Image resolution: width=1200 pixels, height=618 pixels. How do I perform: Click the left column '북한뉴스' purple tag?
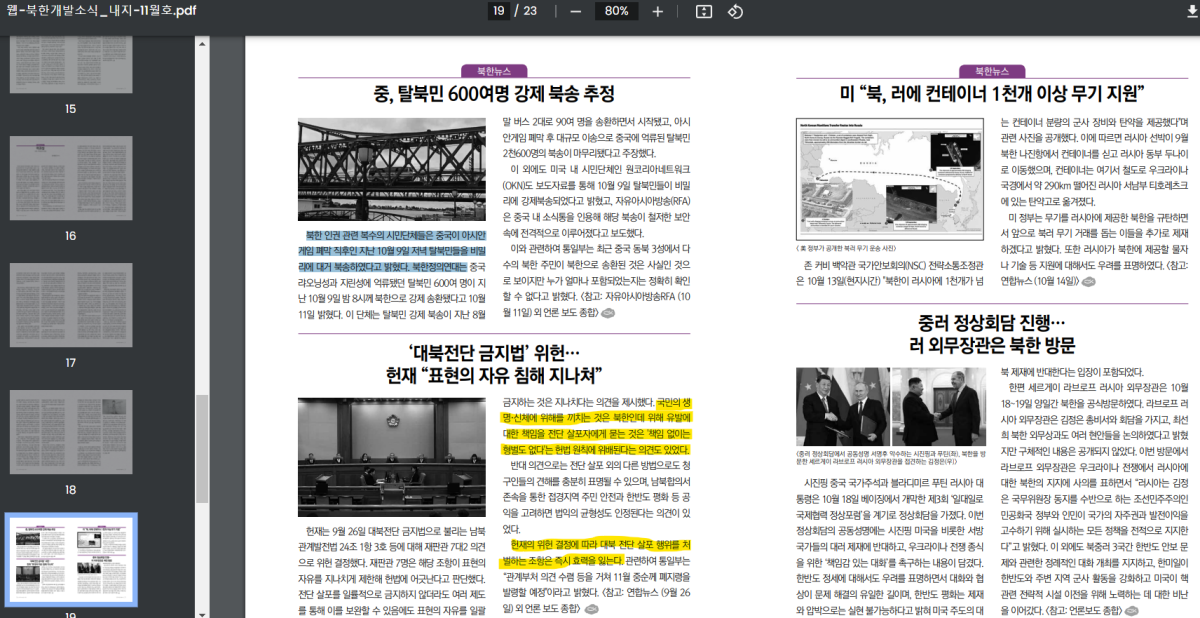pyautogui.click(x=493, y=71)
